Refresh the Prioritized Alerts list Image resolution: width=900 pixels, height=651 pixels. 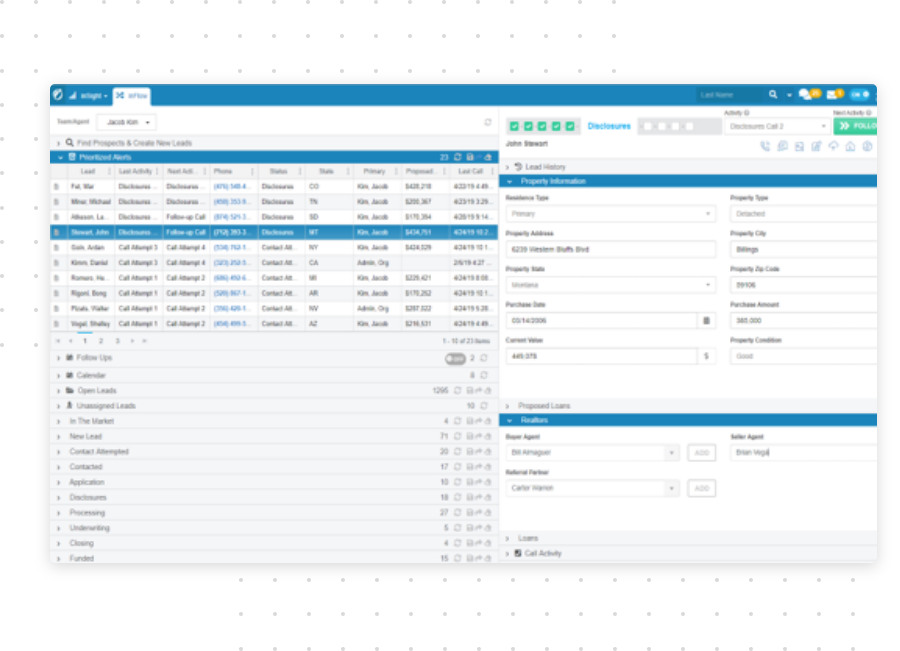pyautogui.click(x=457, y=157)
